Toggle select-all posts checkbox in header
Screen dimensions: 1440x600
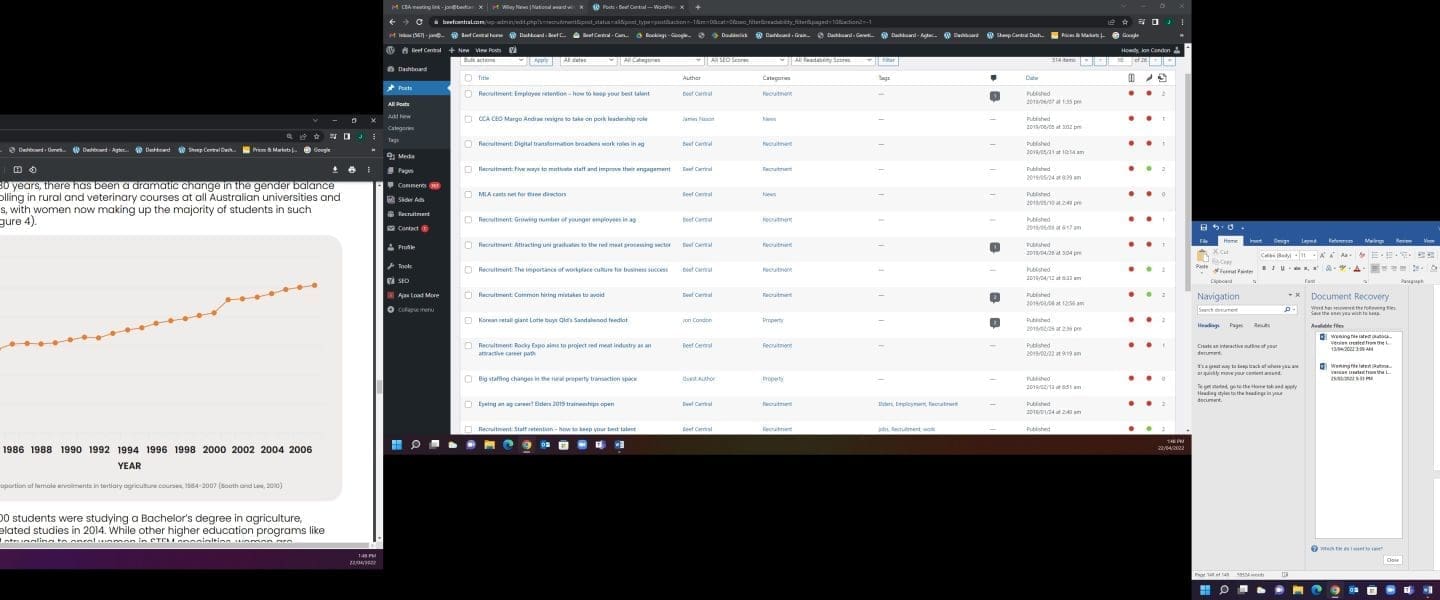point(468,77)
